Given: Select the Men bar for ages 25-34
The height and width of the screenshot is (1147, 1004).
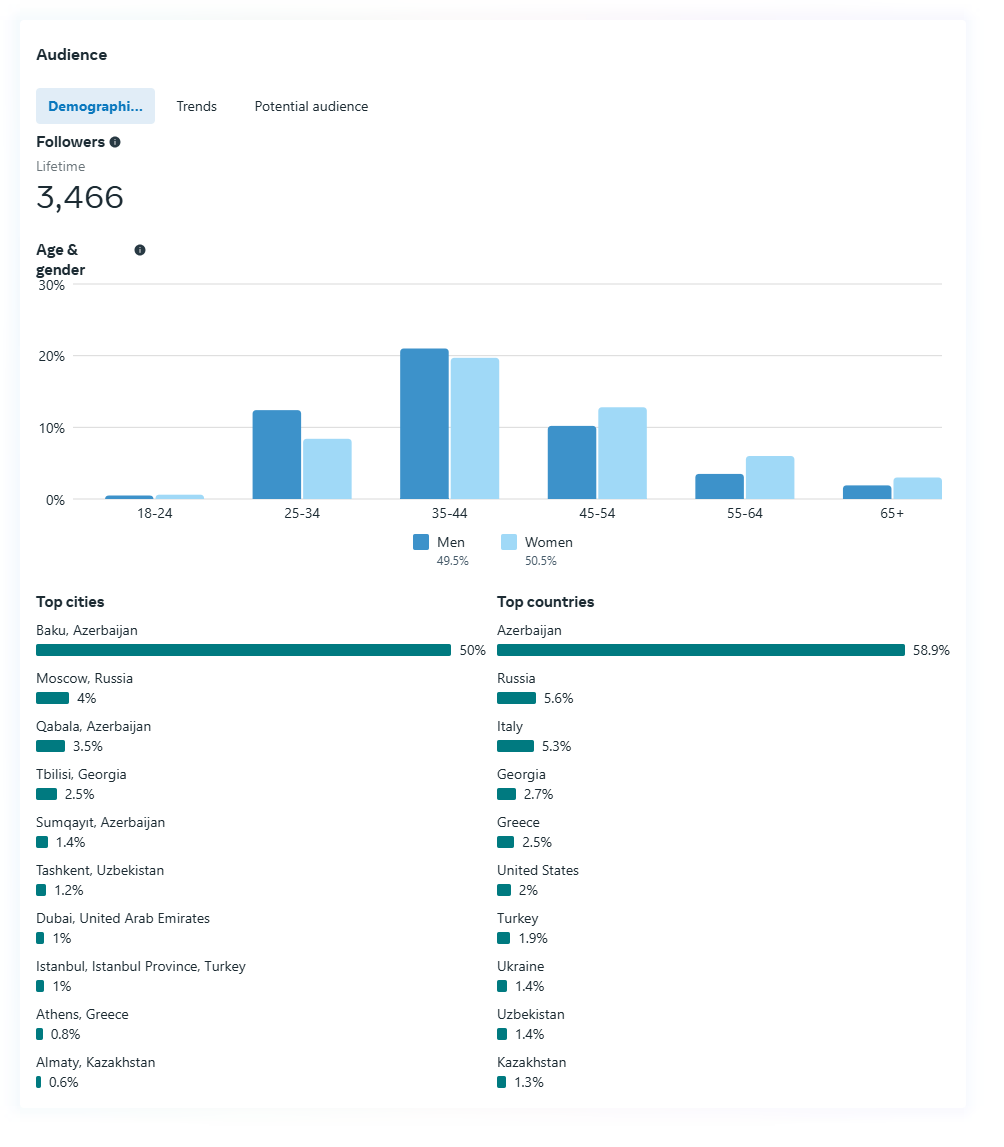Looking at the screenshot, I should point(277,455).
